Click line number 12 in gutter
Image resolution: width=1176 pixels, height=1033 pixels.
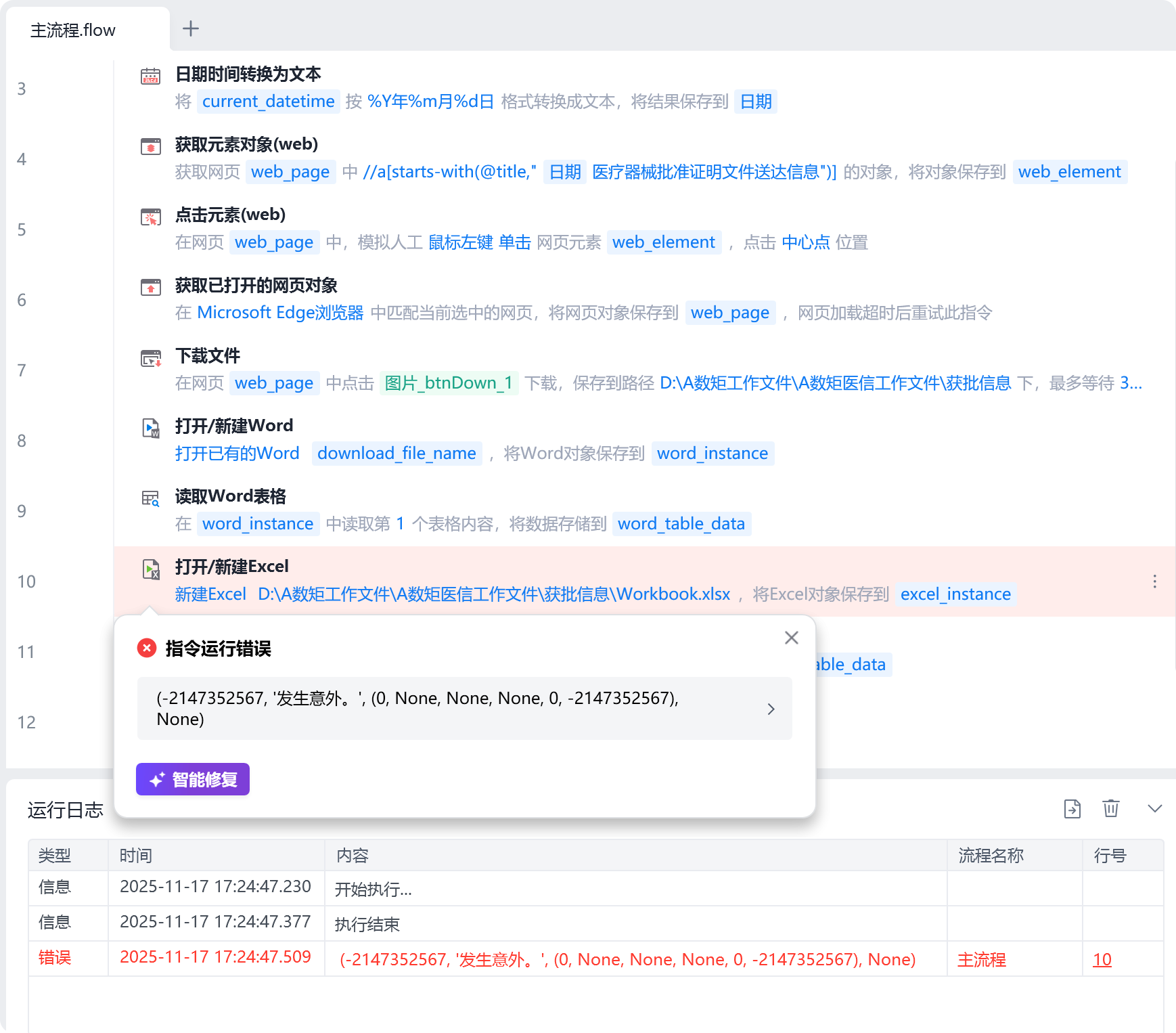(x=26, y=722)
